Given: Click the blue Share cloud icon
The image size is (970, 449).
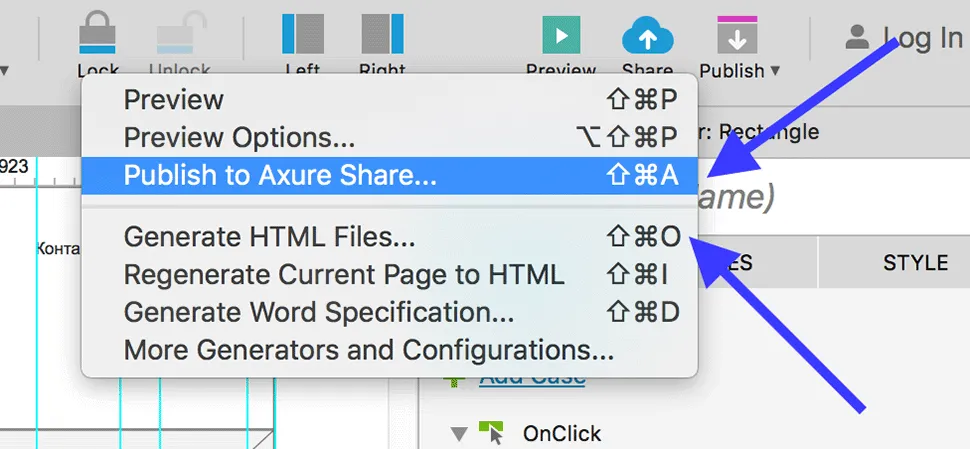Looking at the screenshot, I should point(647,36).
